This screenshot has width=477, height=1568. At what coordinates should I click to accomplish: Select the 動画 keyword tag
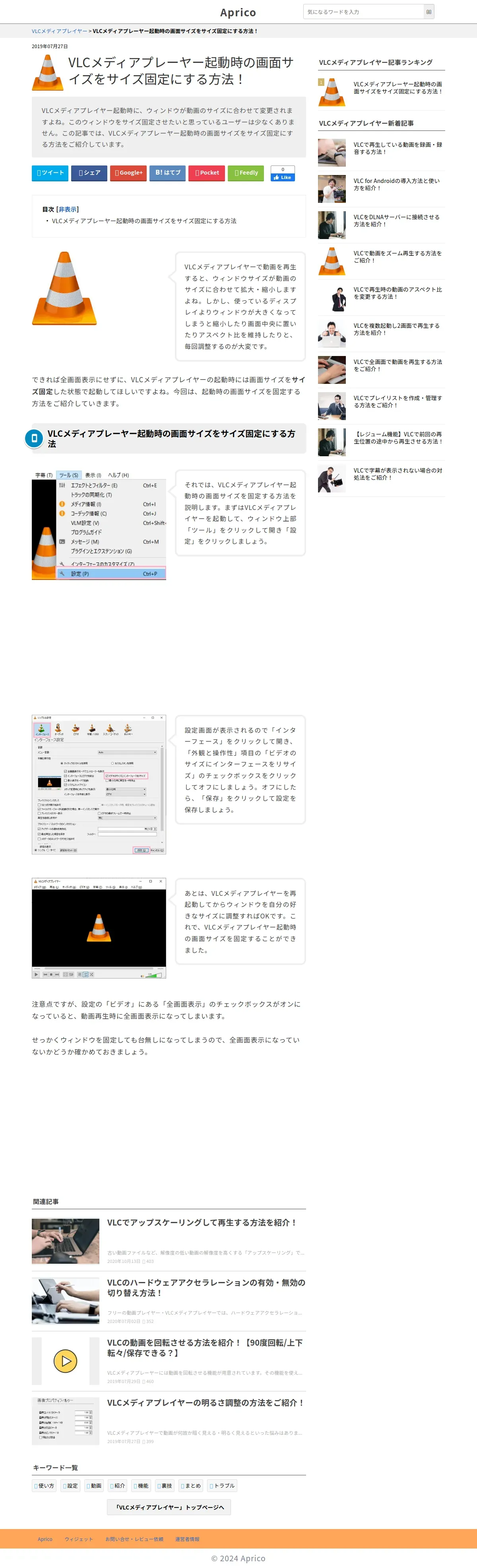pos(94,1486)
